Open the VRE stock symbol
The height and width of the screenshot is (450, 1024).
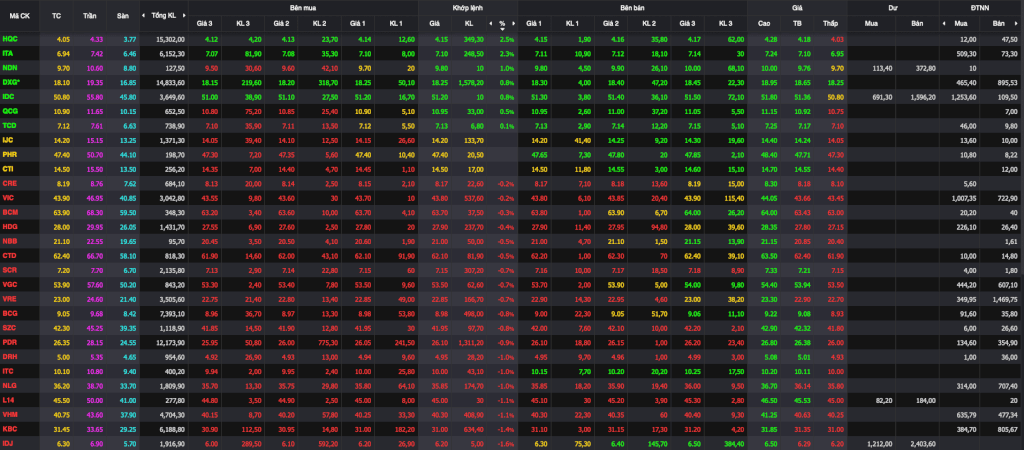pyautogui.click(x=10, y=299)
